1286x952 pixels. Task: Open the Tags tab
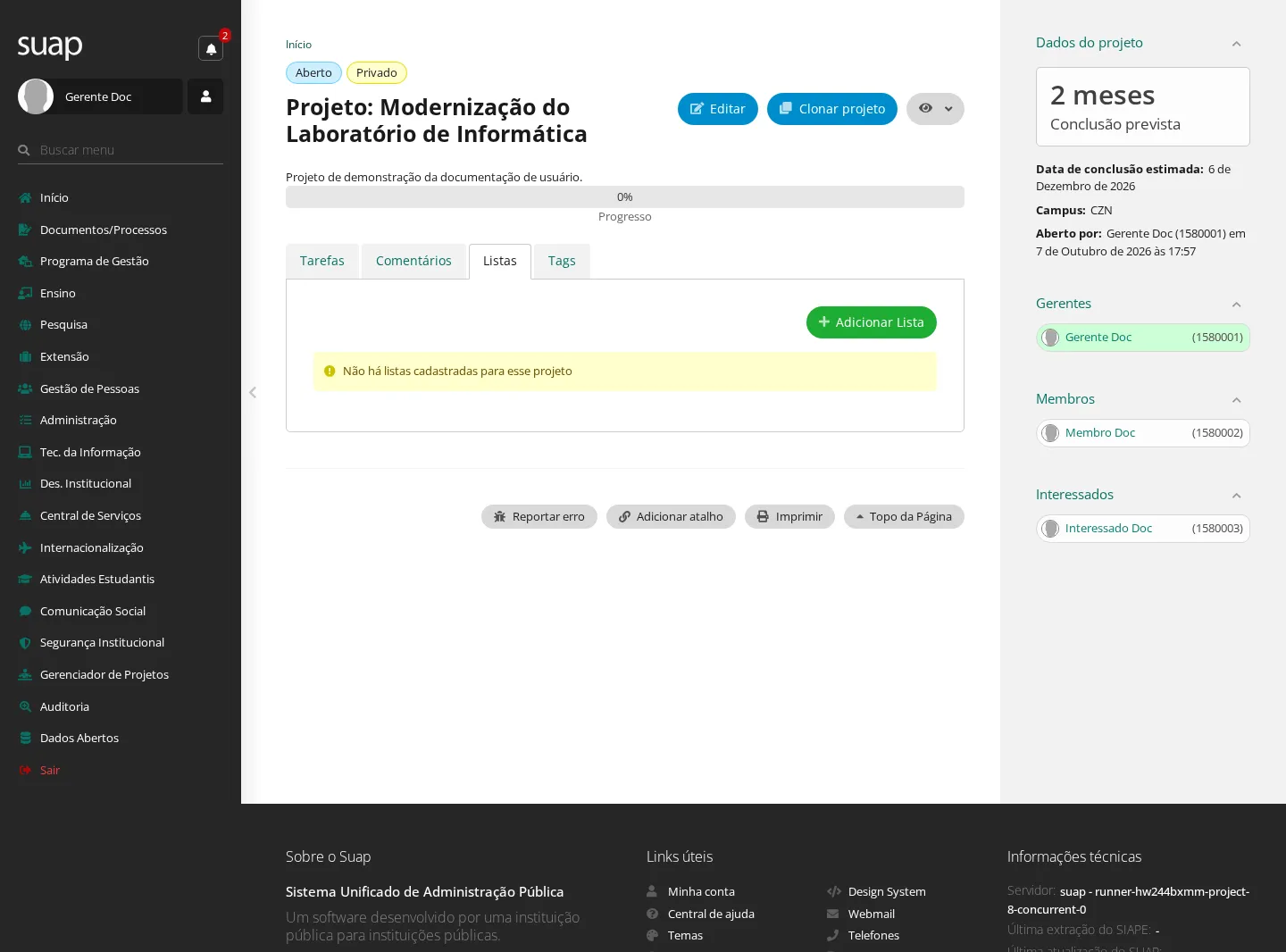[562, 261]
